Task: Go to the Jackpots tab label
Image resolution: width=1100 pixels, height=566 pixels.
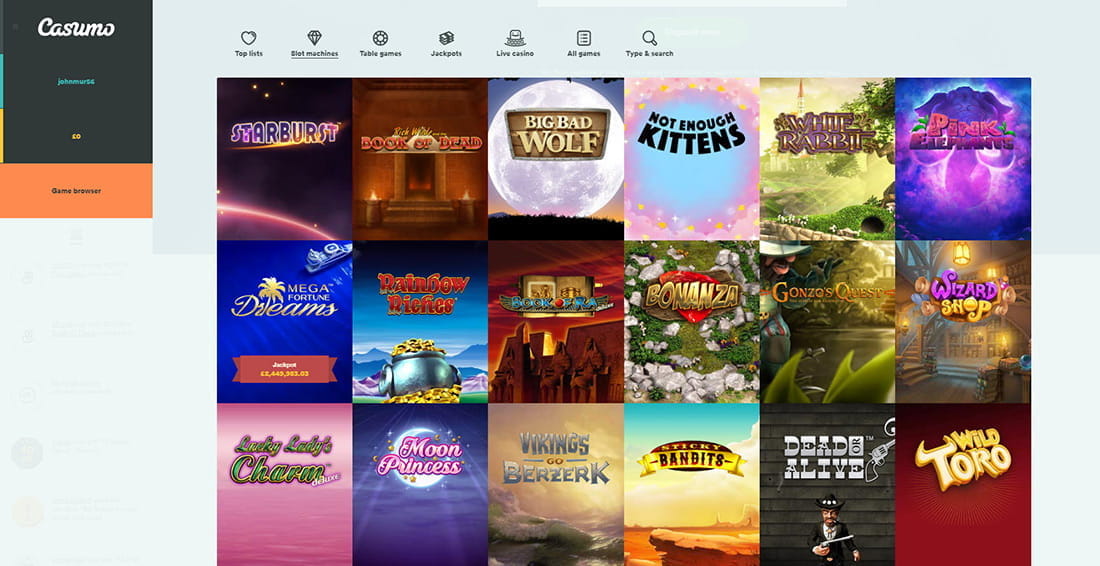Action: pos(446,53)
